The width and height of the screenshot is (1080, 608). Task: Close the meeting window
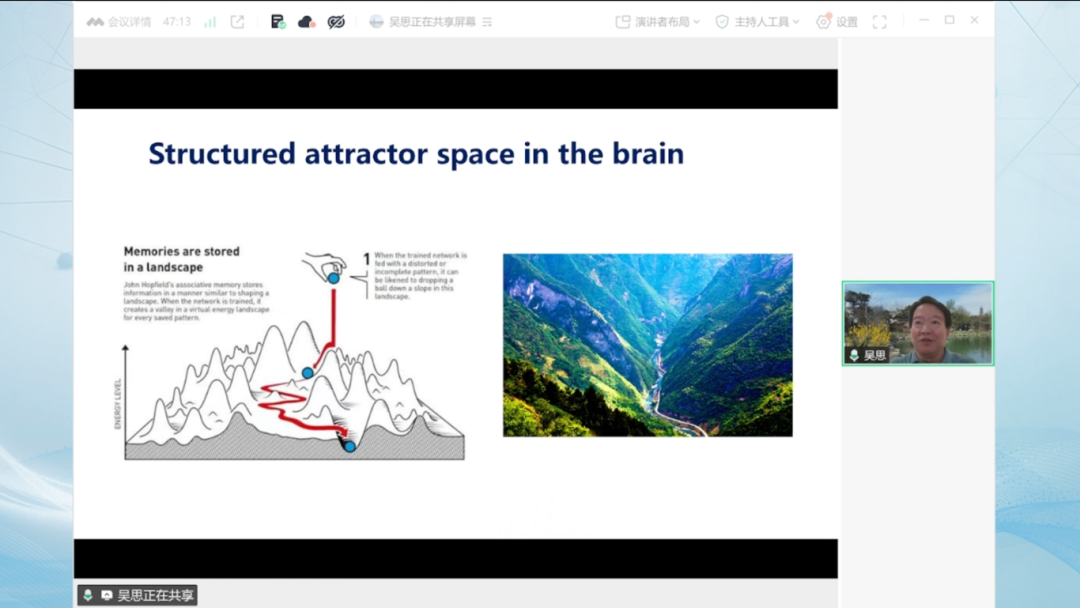click(975, 21)
